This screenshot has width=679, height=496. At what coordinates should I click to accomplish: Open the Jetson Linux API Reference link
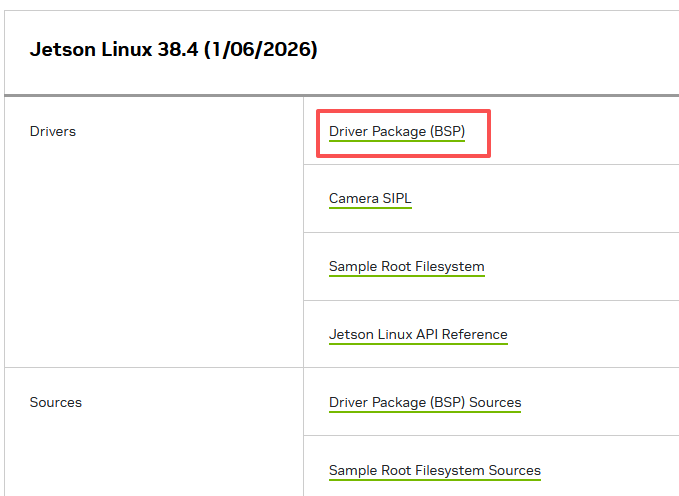[x=418, y=334]
